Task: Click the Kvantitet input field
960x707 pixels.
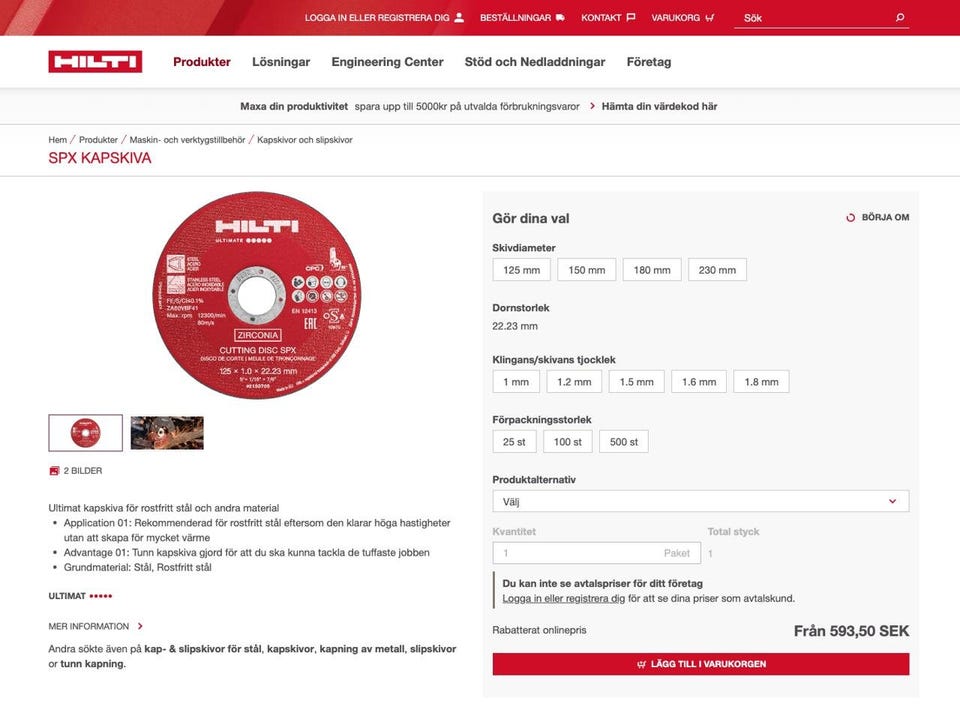Action: click(596, 553)
